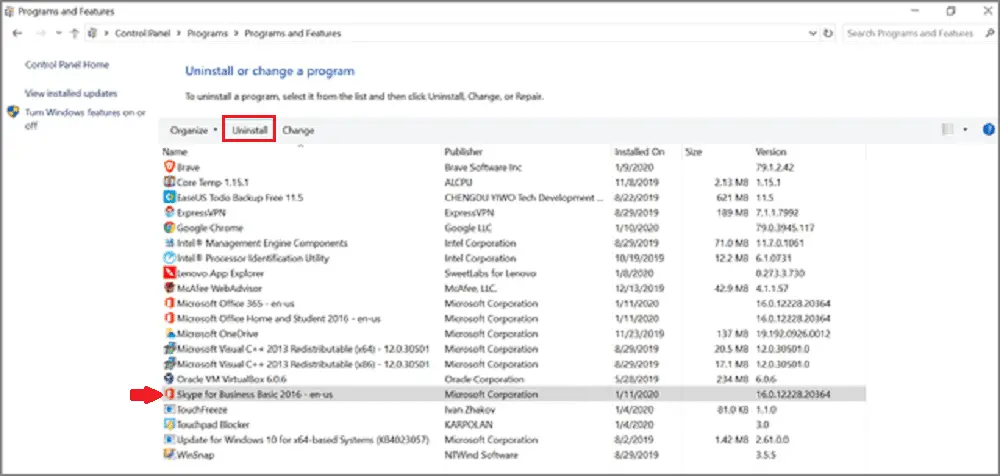Open help with the blue question mark

click(x=989, y=130)
